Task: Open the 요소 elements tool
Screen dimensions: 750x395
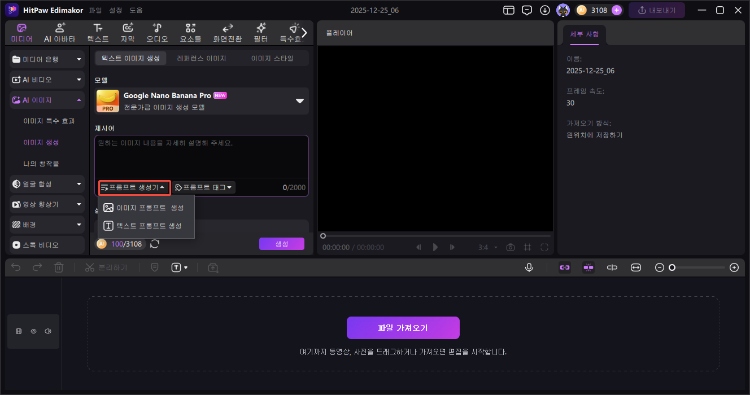Action: coord(190,33)
